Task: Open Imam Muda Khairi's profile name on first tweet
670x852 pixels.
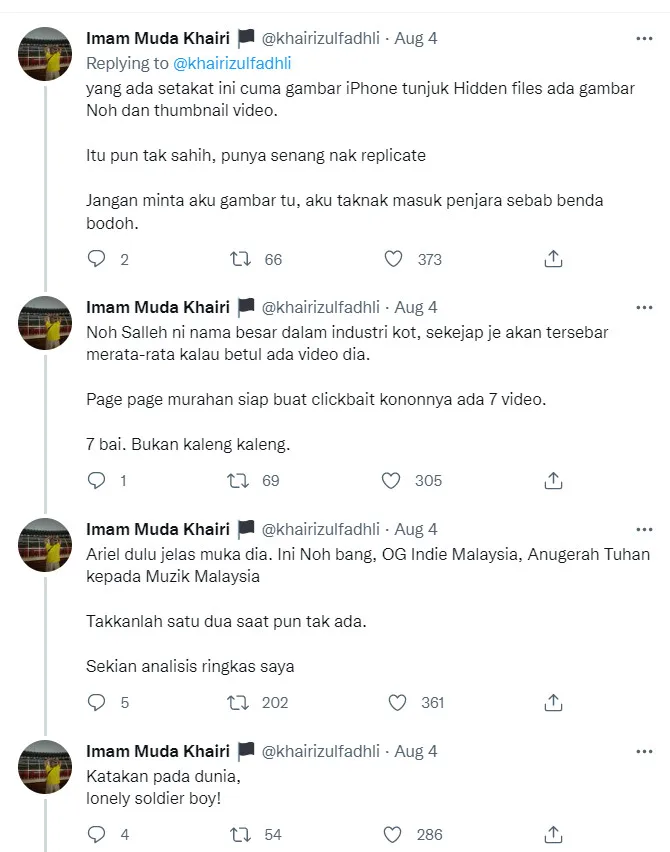Action: 158,39
